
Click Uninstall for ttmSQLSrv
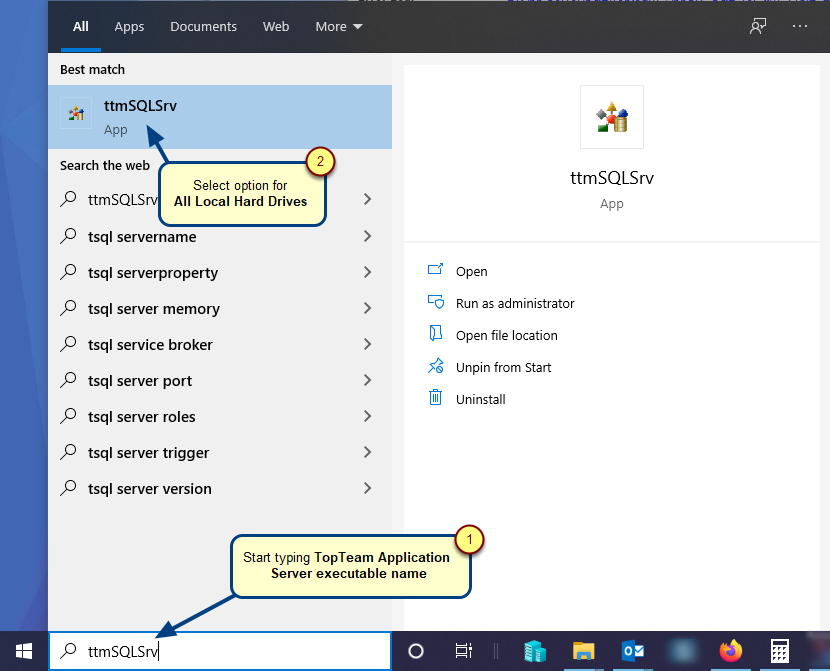click(x=481, y=399)
